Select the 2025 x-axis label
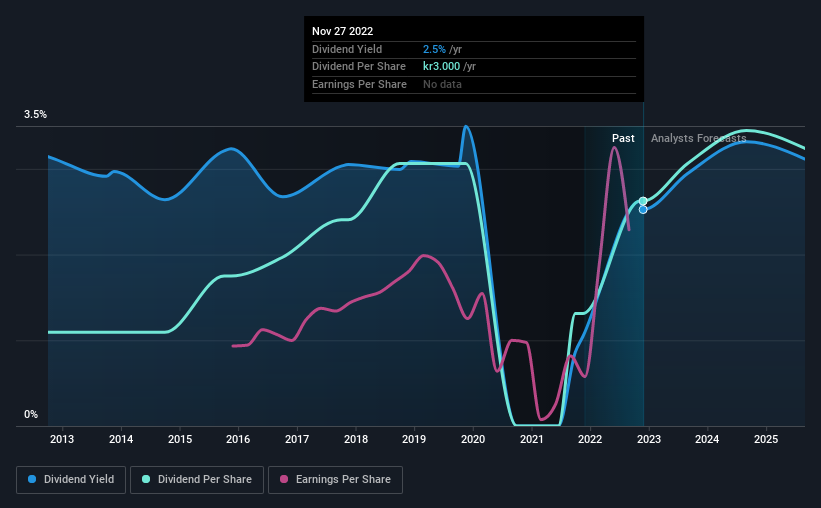The image size is (821, 508). pos(765,439)
